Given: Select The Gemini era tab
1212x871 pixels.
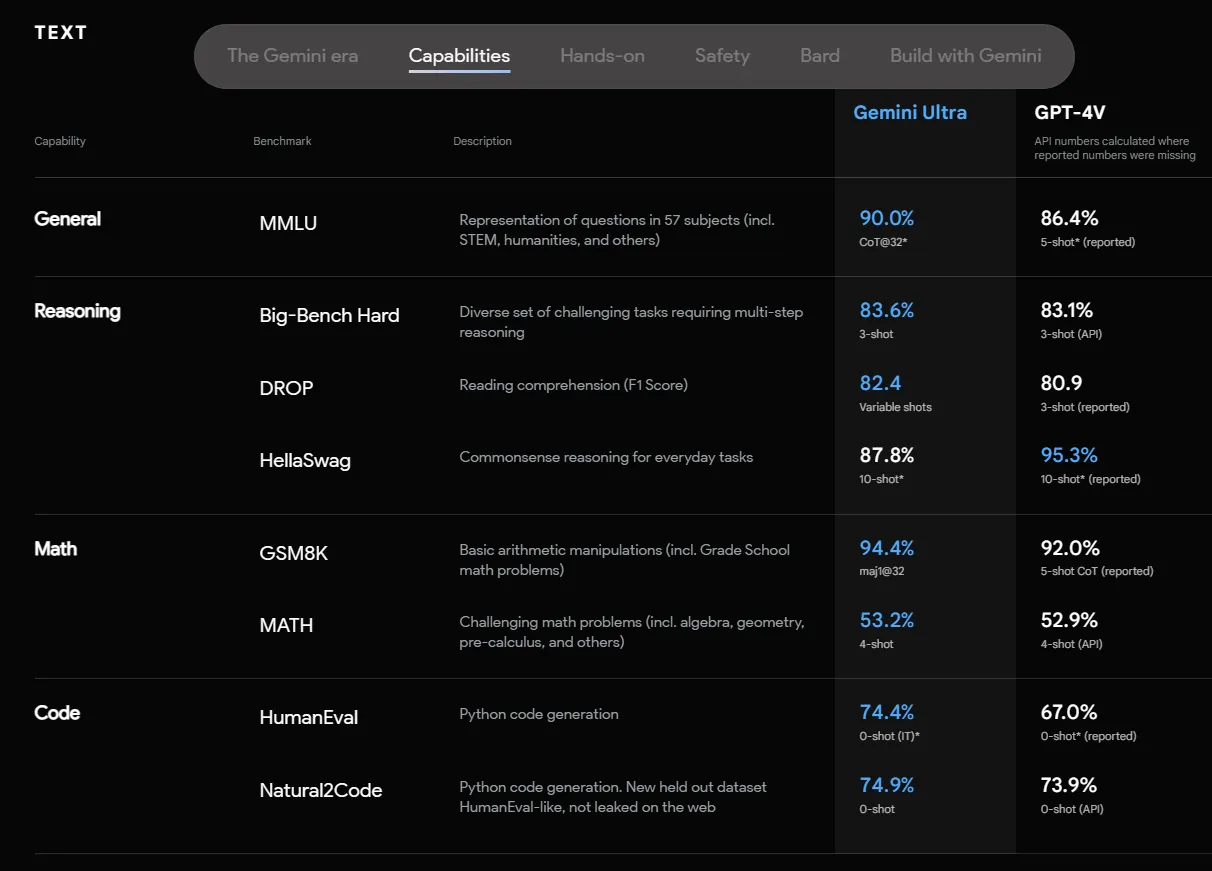Looking at the screenshot, I should click(x=292, y=56).
